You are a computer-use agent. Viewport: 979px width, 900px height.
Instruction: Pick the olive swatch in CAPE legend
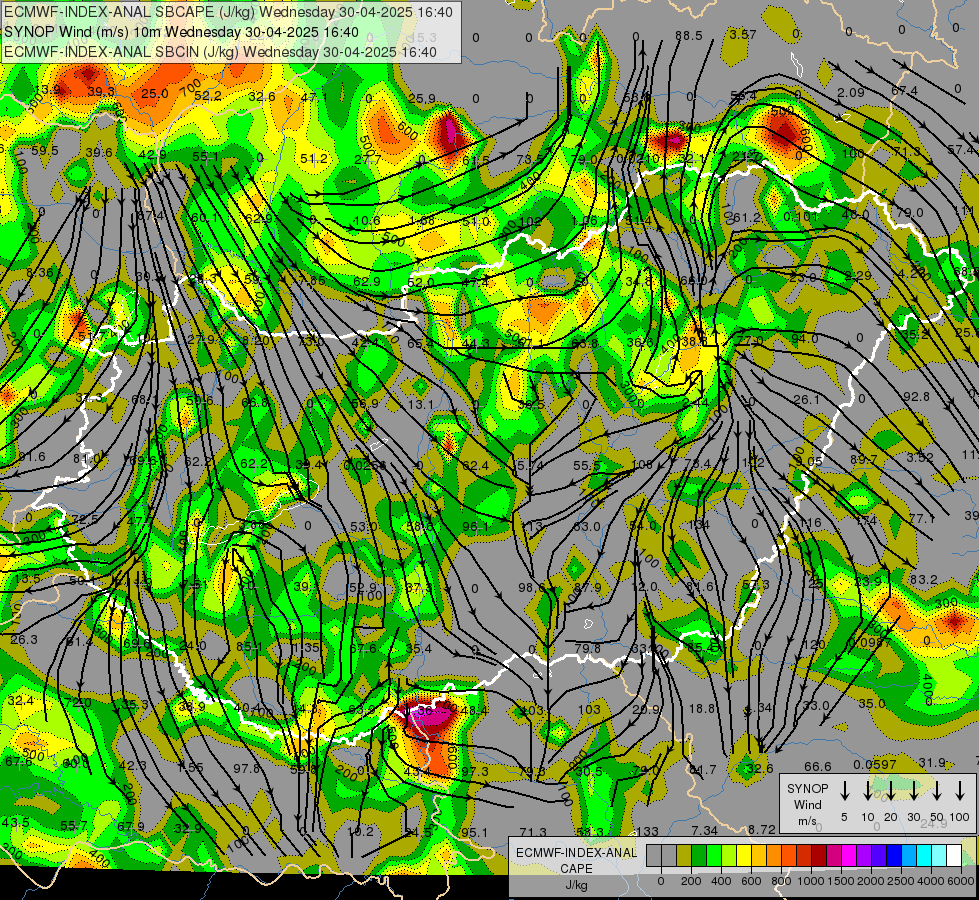coord(684,855)
